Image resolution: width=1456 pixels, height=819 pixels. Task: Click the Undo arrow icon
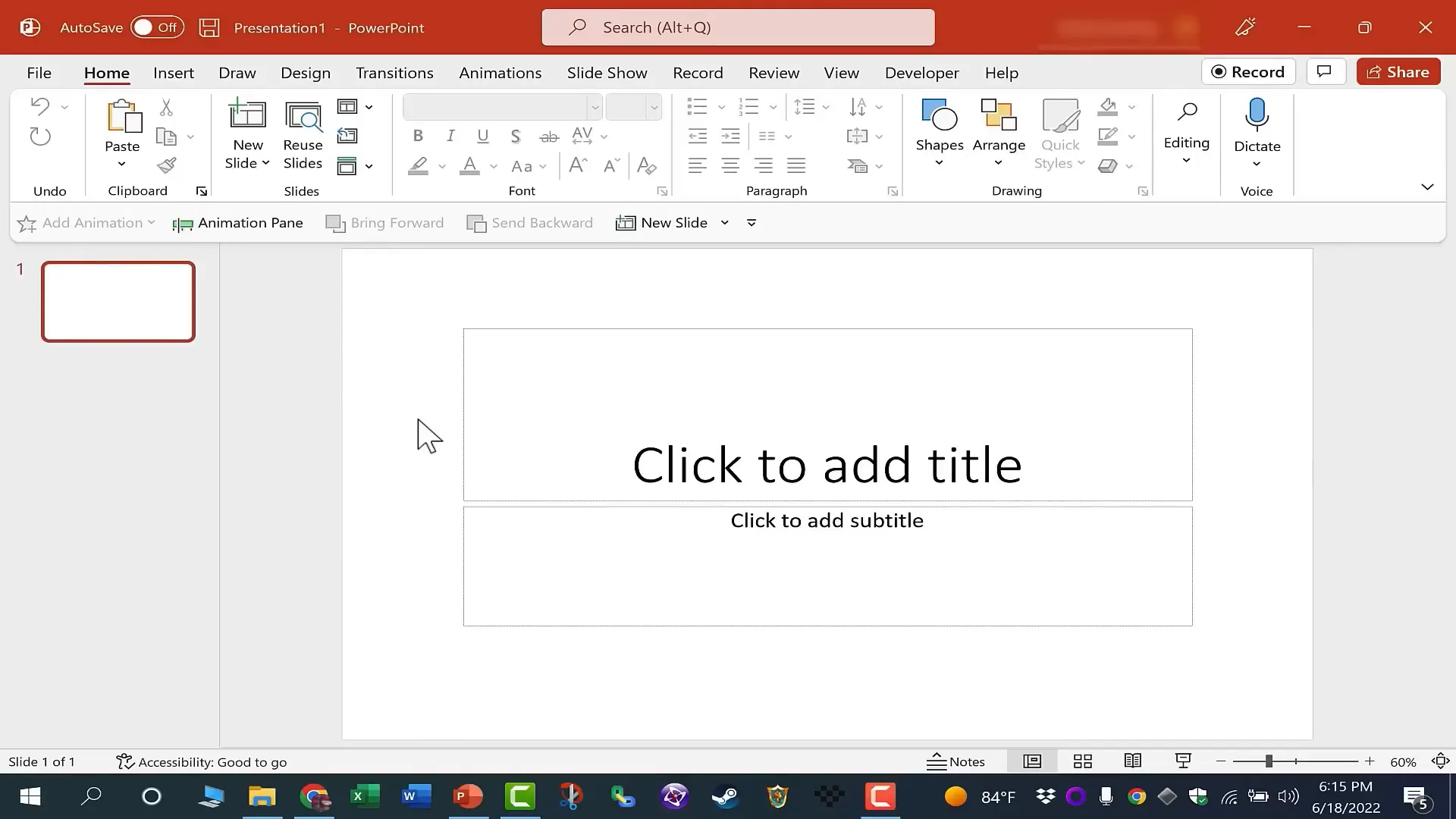click(40, 106)
